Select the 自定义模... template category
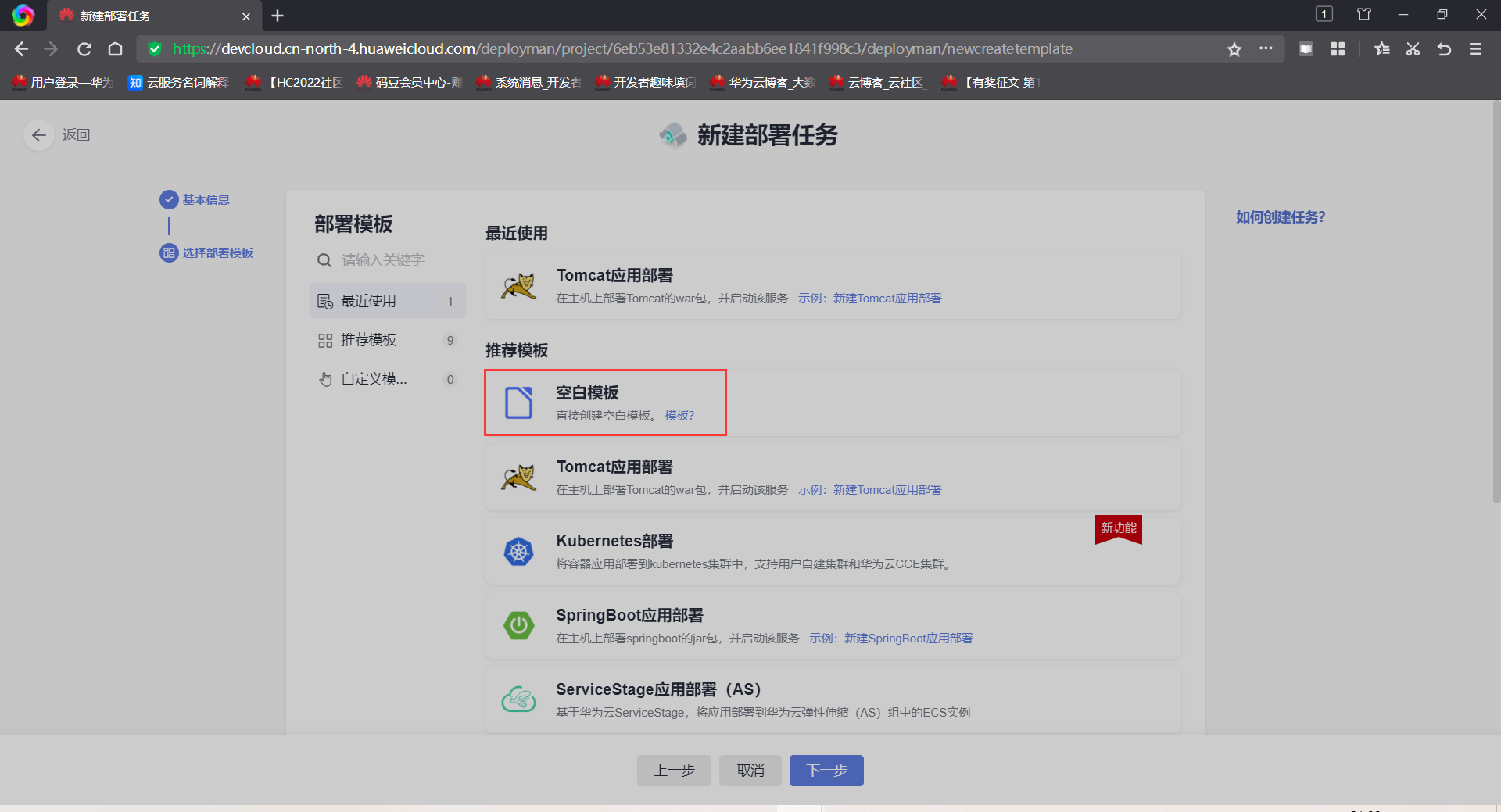Viewport: 1501px width, 812px height. [x=388, y=379]
